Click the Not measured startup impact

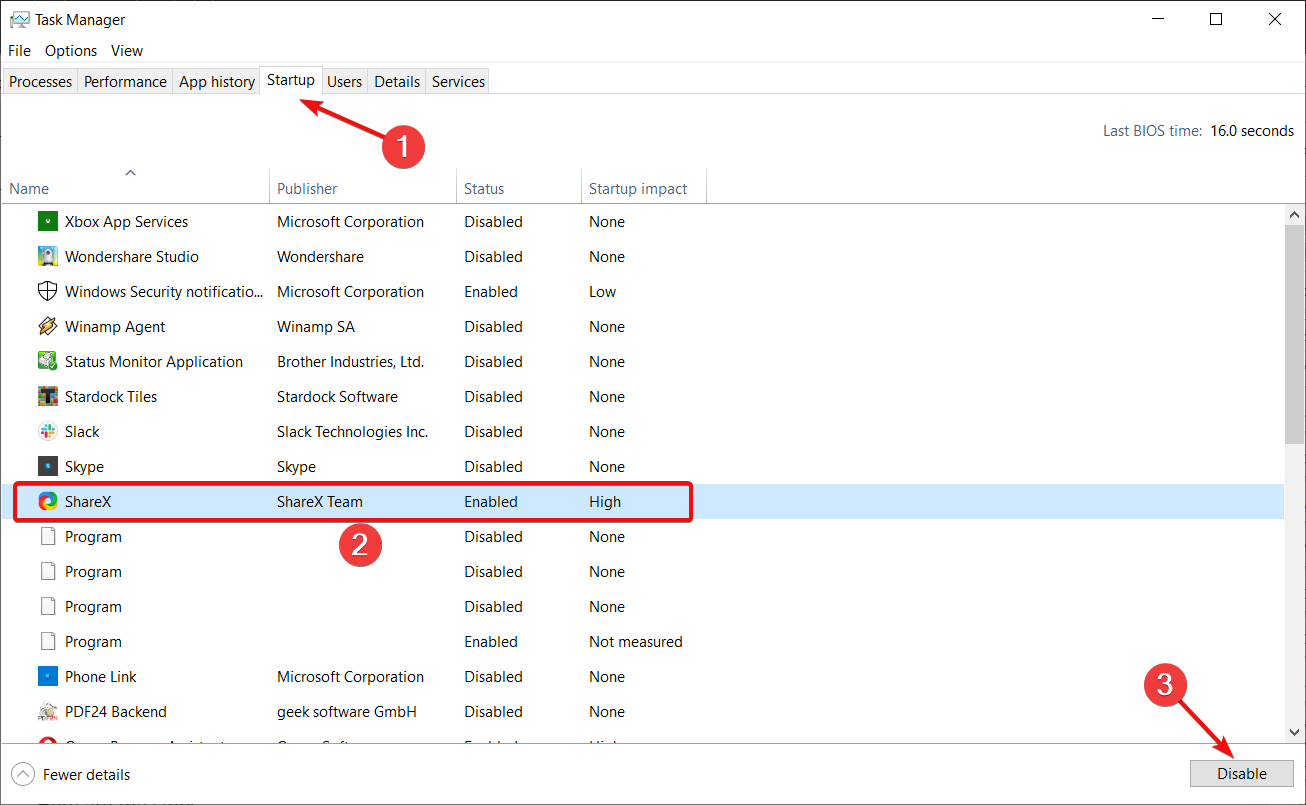636,642
